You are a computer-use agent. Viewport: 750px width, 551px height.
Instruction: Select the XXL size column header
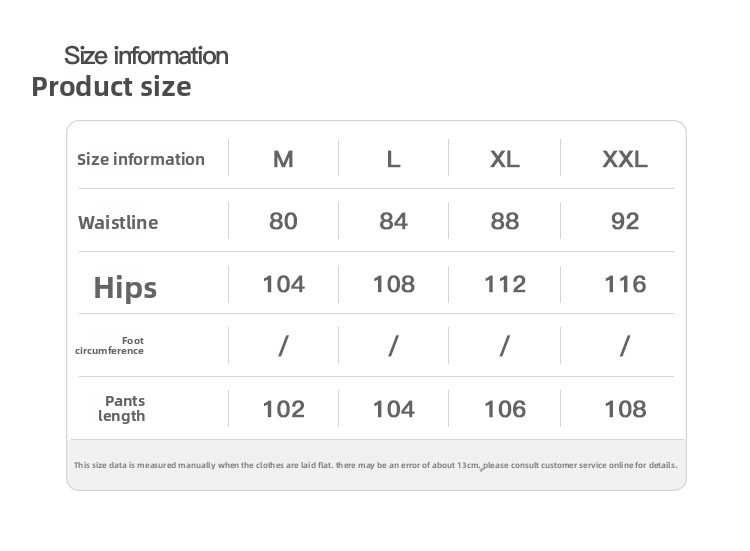[625, 159]
